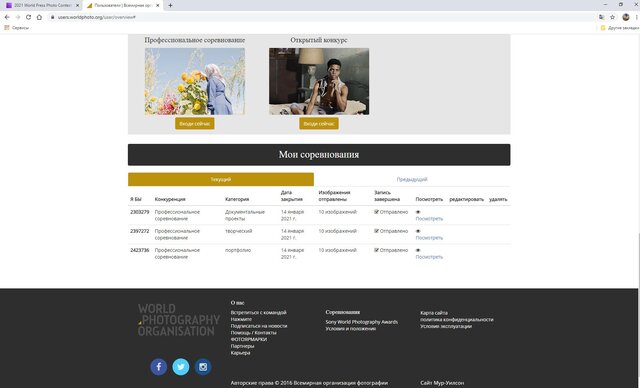Screen dimensions: 640x388
Task: Open Chrome profile avatar
Action: pyautogui.click(x=626, y=17)
